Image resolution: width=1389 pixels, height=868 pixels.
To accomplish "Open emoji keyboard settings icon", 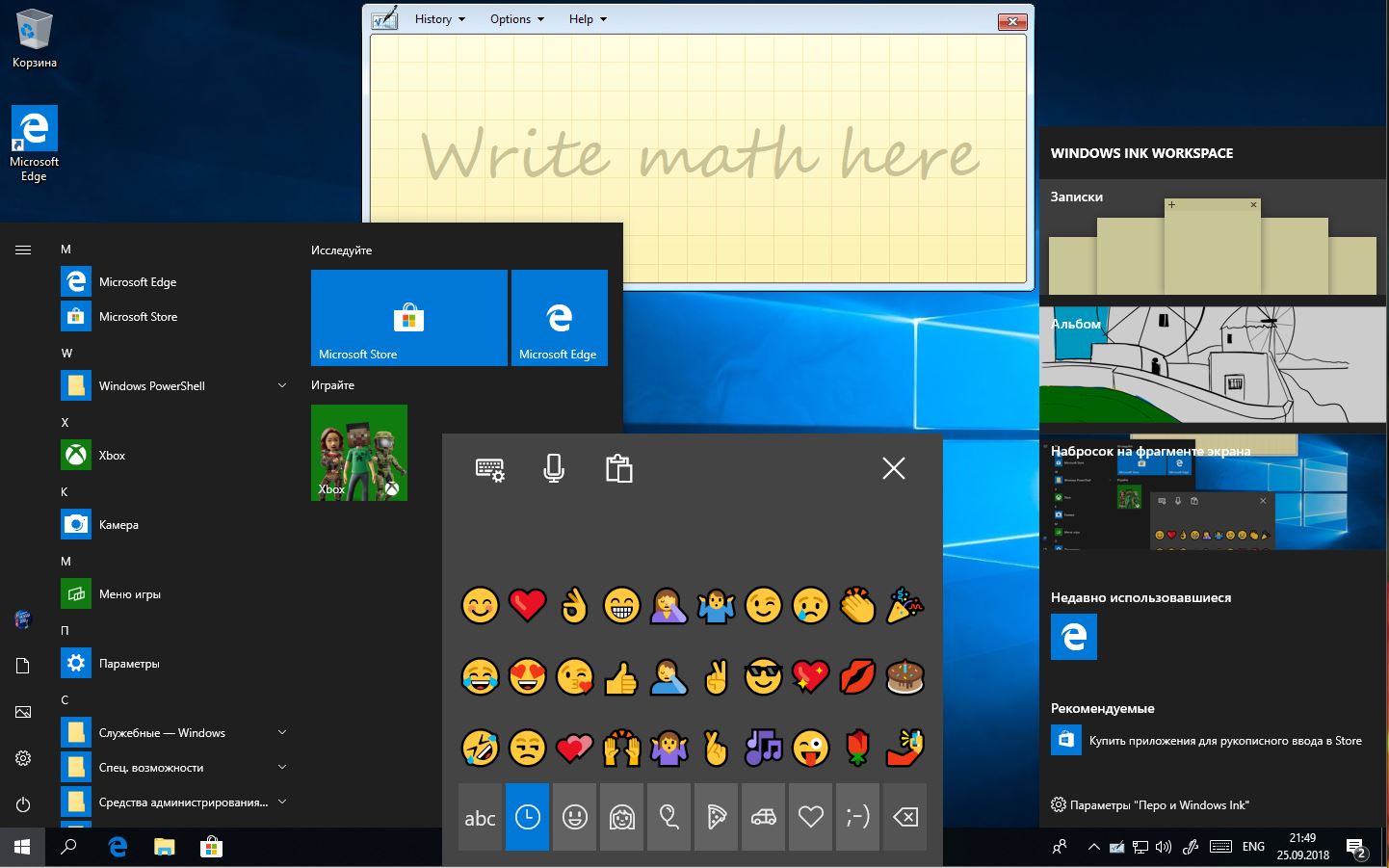I will (490, 469).
